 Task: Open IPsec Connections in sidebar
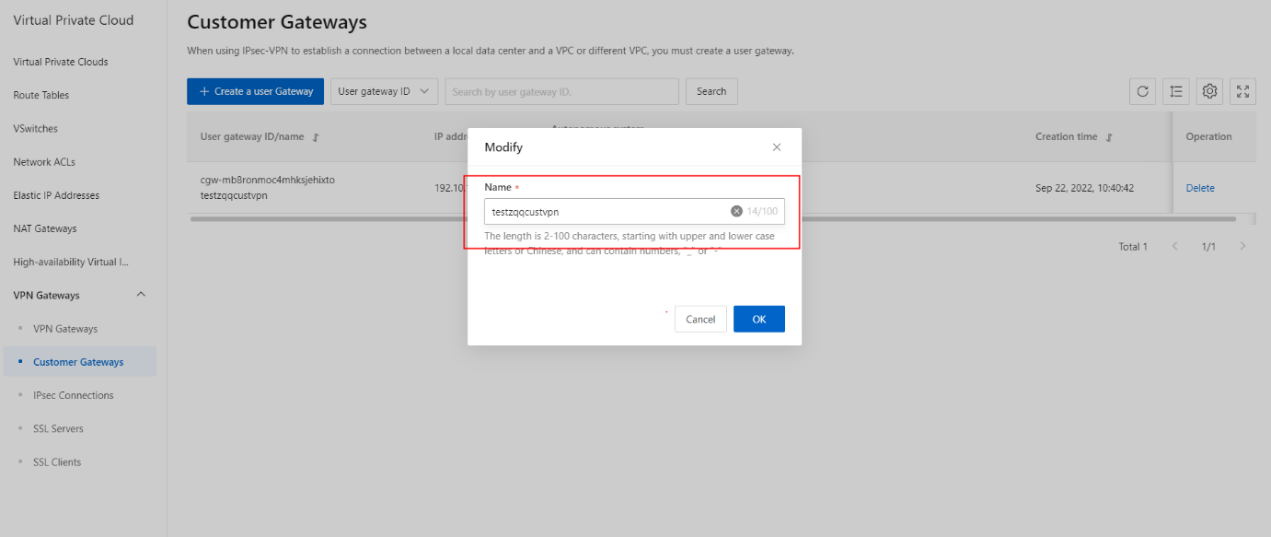[x=73, y=395]
